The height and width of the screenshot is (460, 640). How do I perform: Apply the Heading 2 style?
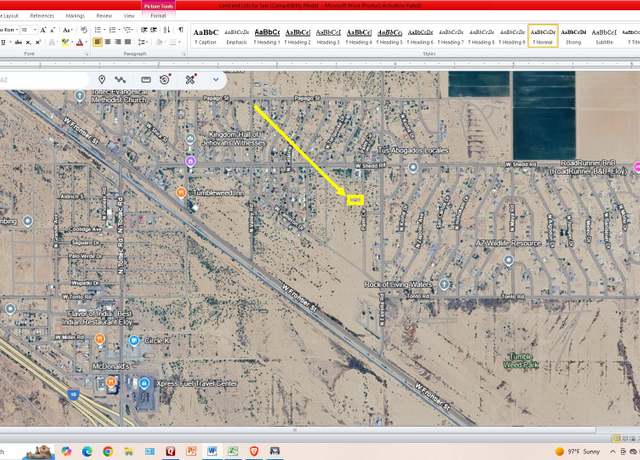click(298, 36)
